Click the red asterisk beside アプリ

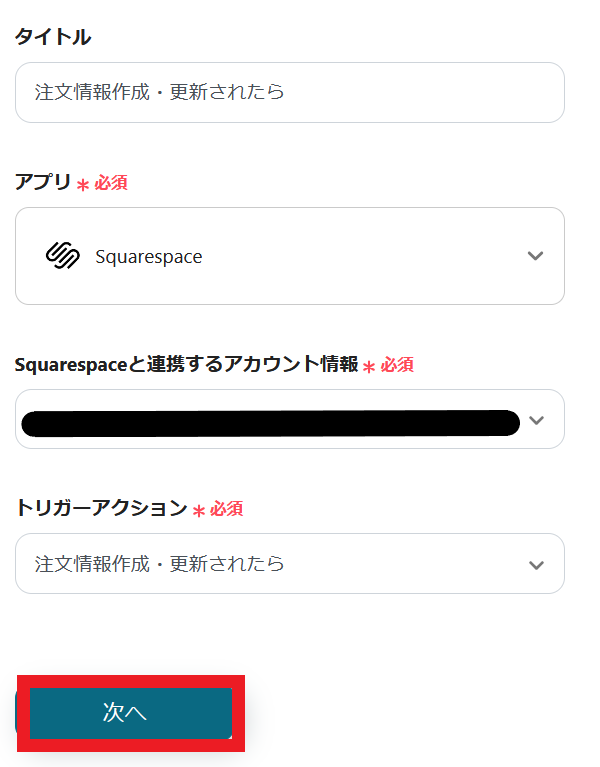tap(83, 185)
